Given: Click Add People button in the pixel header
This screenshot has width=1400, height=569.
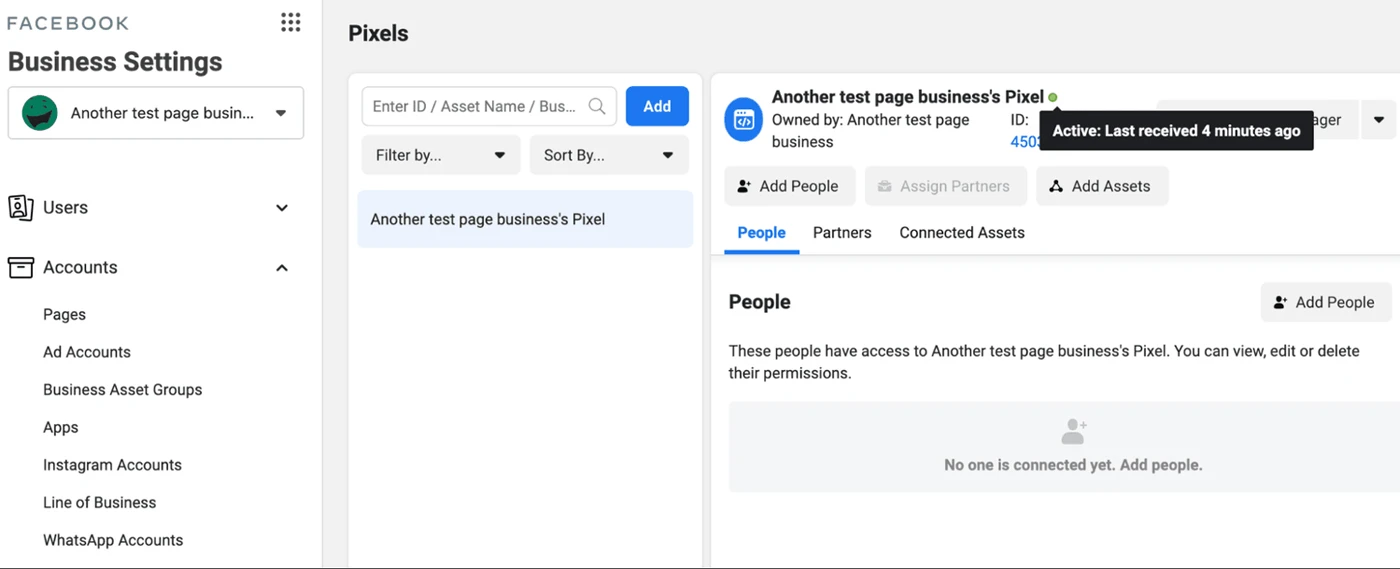Looking at the screenshot, I should tap(789, 186).
